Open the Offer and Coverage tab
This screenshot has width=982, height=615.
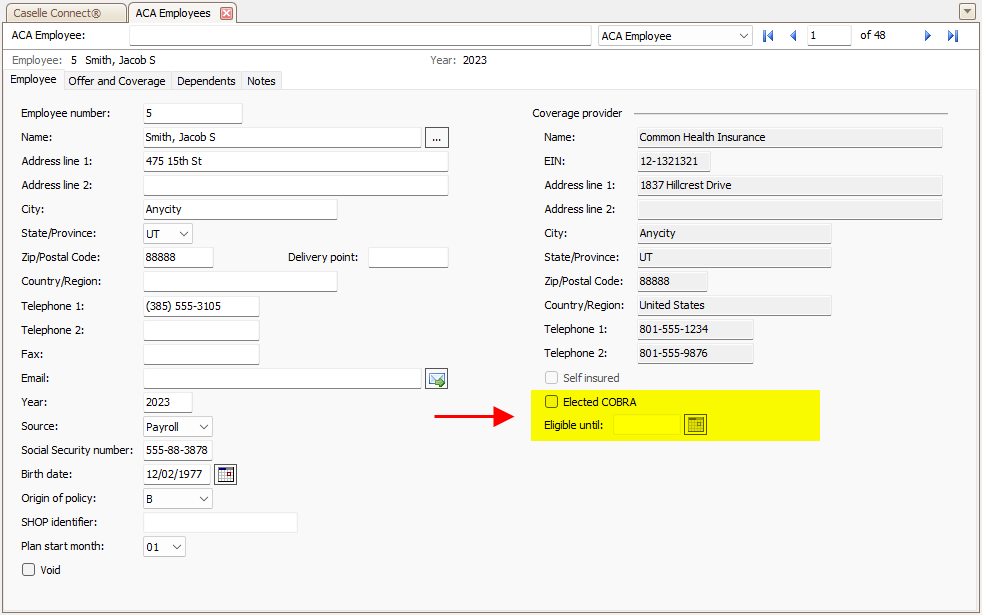(116, 81)
